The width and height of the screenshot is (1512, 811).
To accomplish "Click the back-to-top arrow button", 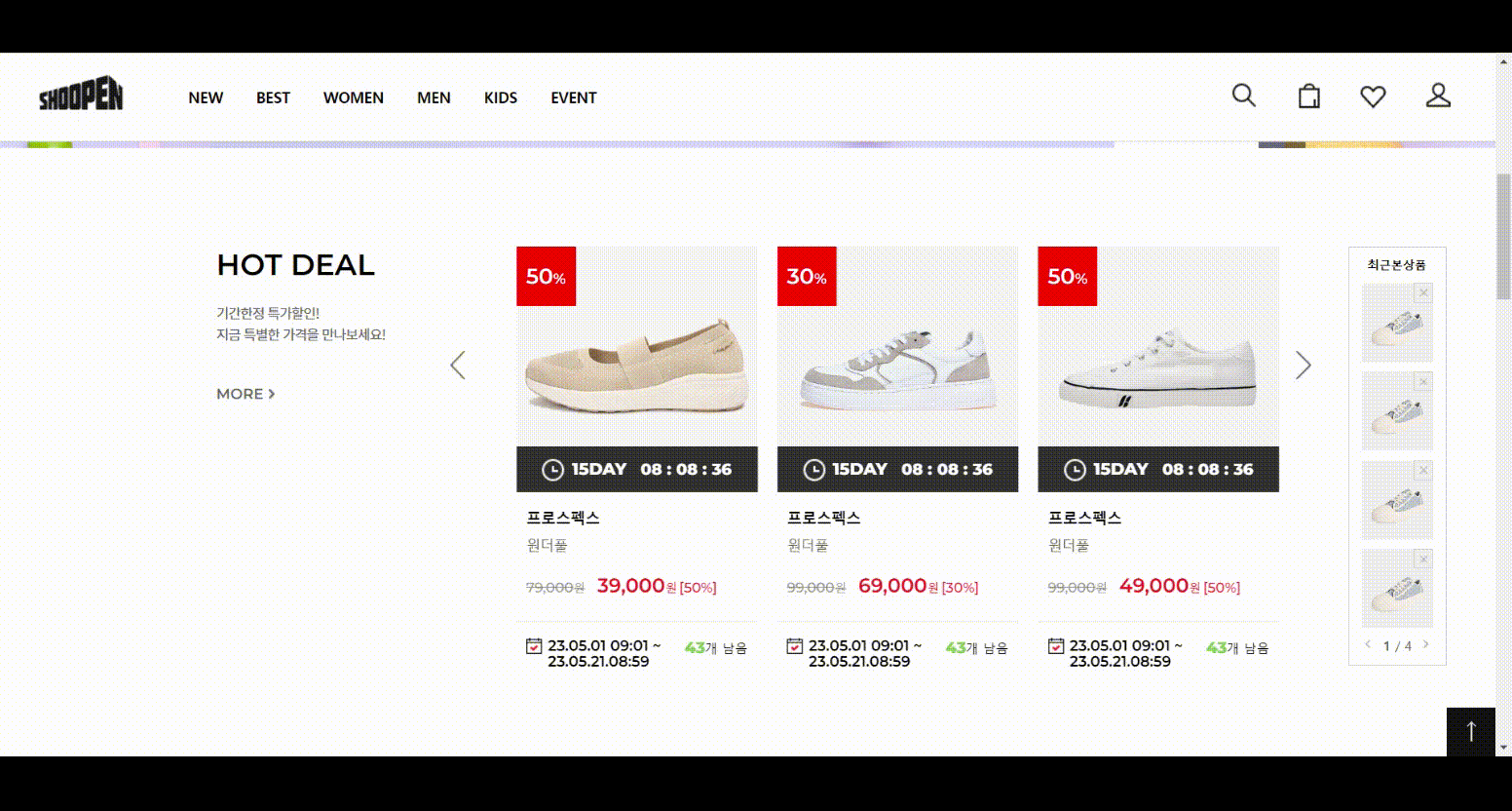I will 1471,731.
